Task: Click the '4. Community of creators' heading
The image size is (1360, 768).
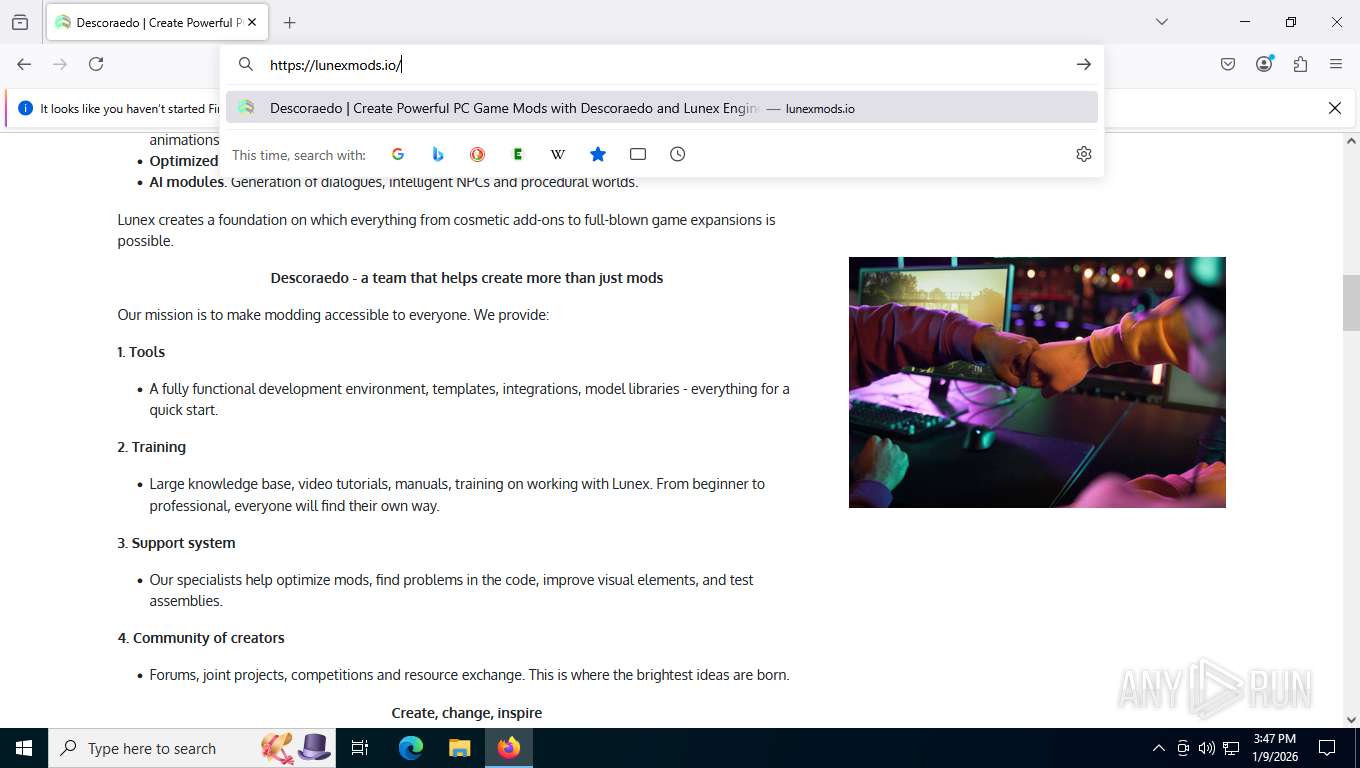Action: coord(201,638)
